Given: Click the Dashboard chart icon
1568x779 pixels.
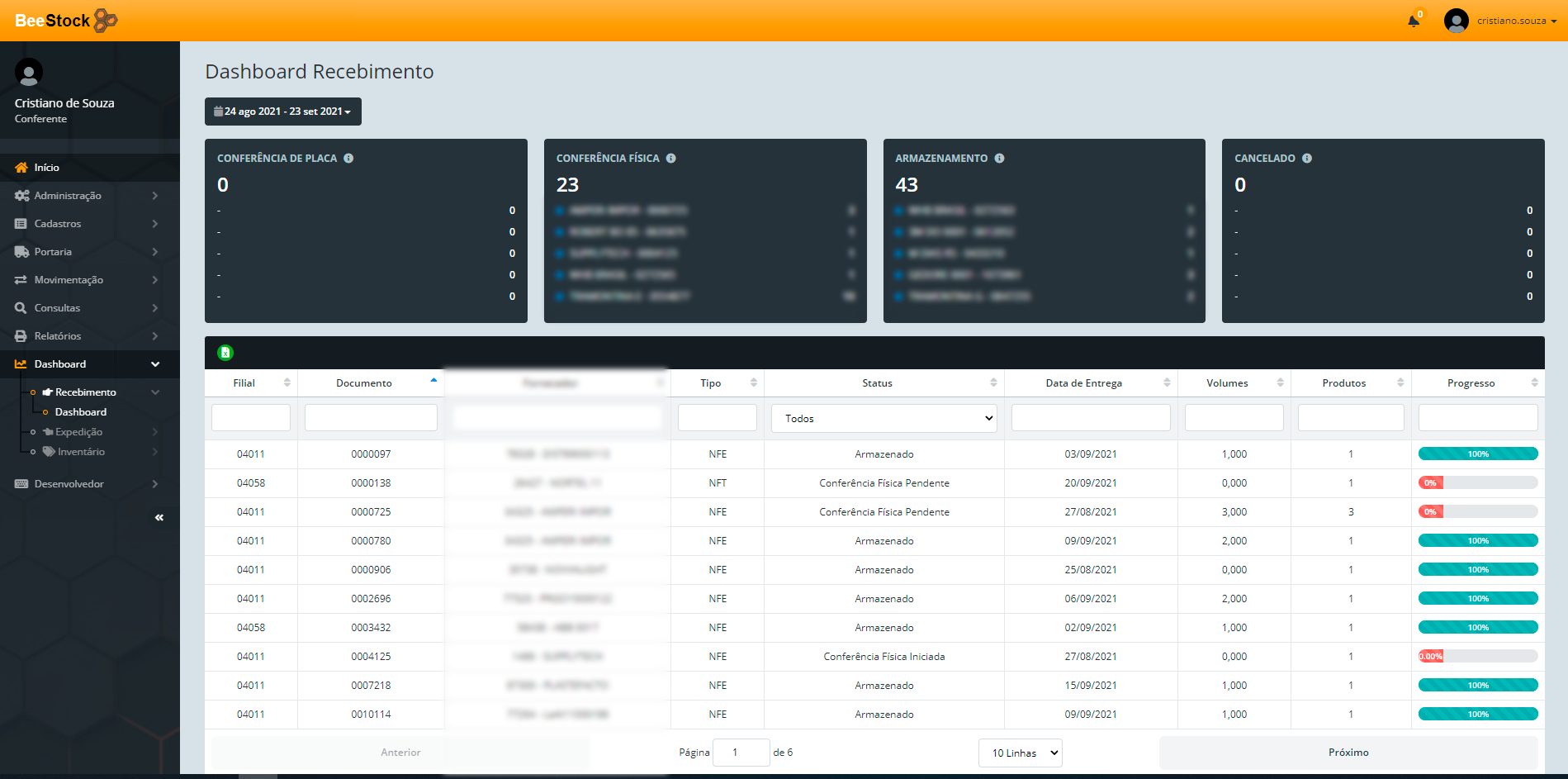Looking at the screenshot, I should 21,364.
